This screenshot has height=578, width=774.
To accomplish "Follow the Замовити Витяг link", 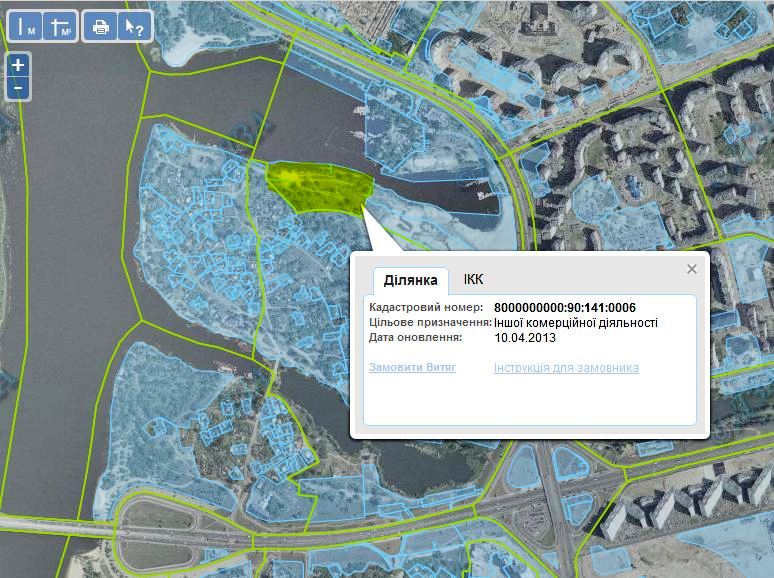I will point(412,368).
